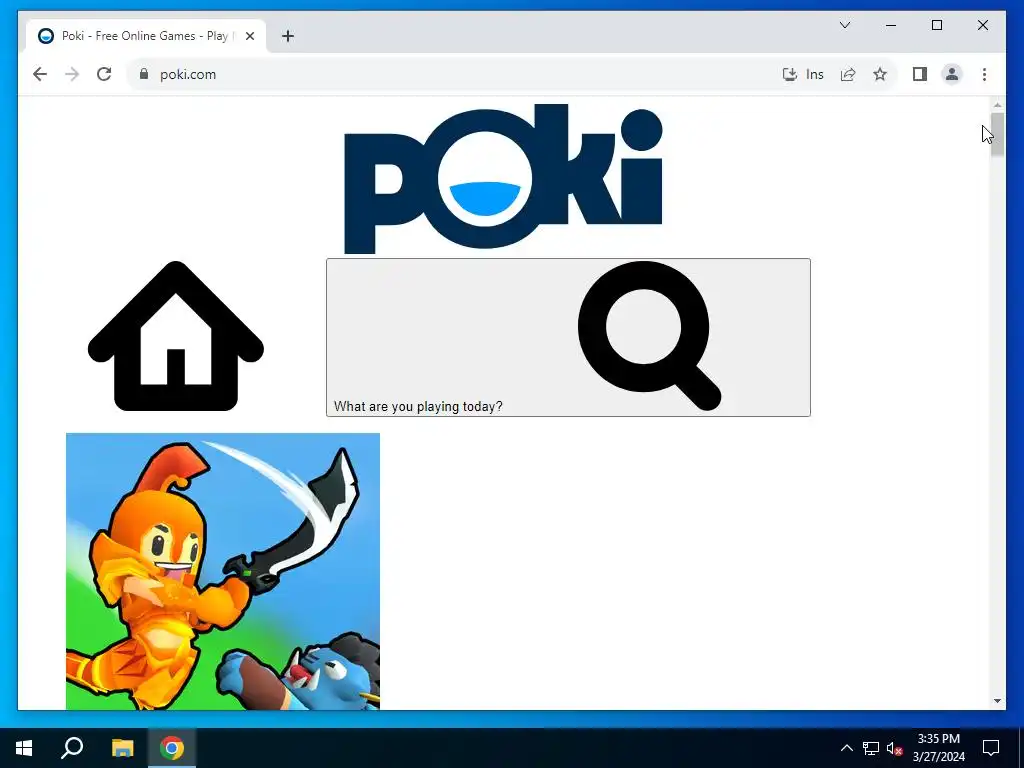Open File Explorer from the taskbar
Screen dimensions: 1024x768
coord(122,748)
